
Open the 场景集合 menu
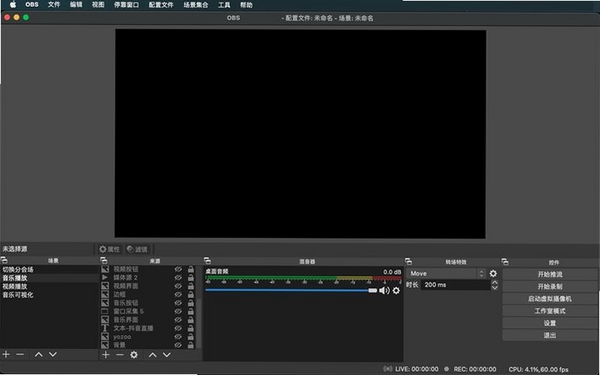(x=196, y=5)
